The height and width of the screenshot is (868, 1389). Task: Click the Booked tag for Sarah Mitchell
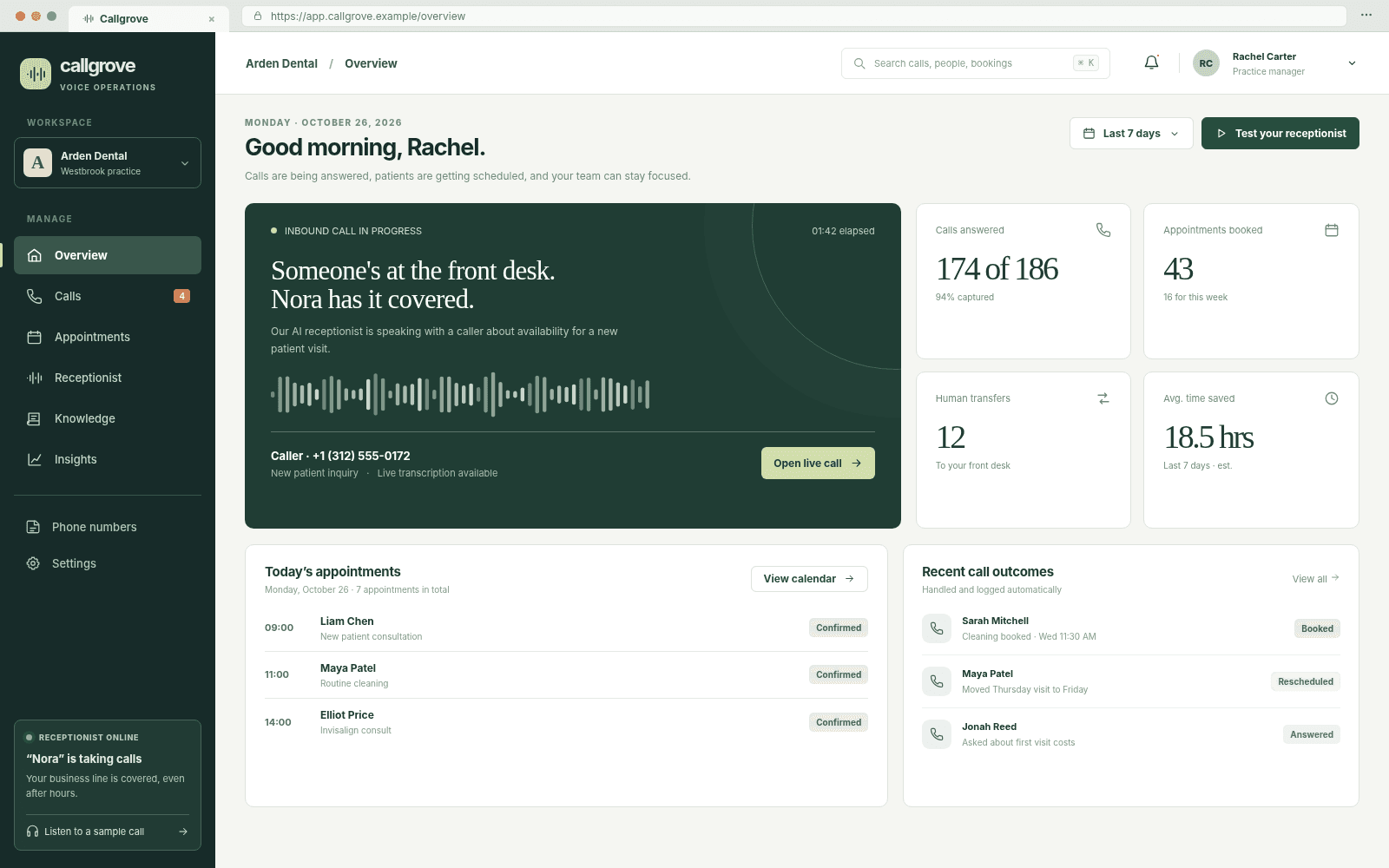1317,628
